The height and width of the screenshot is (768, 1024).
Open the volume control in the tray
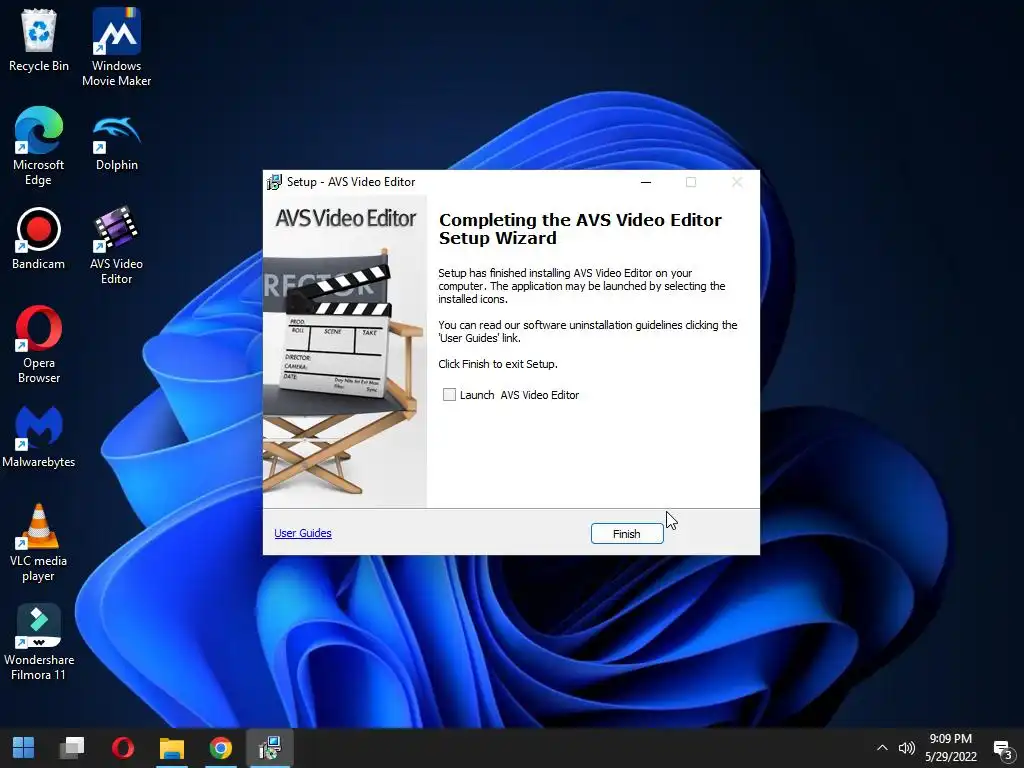click(x=906, y=748)
